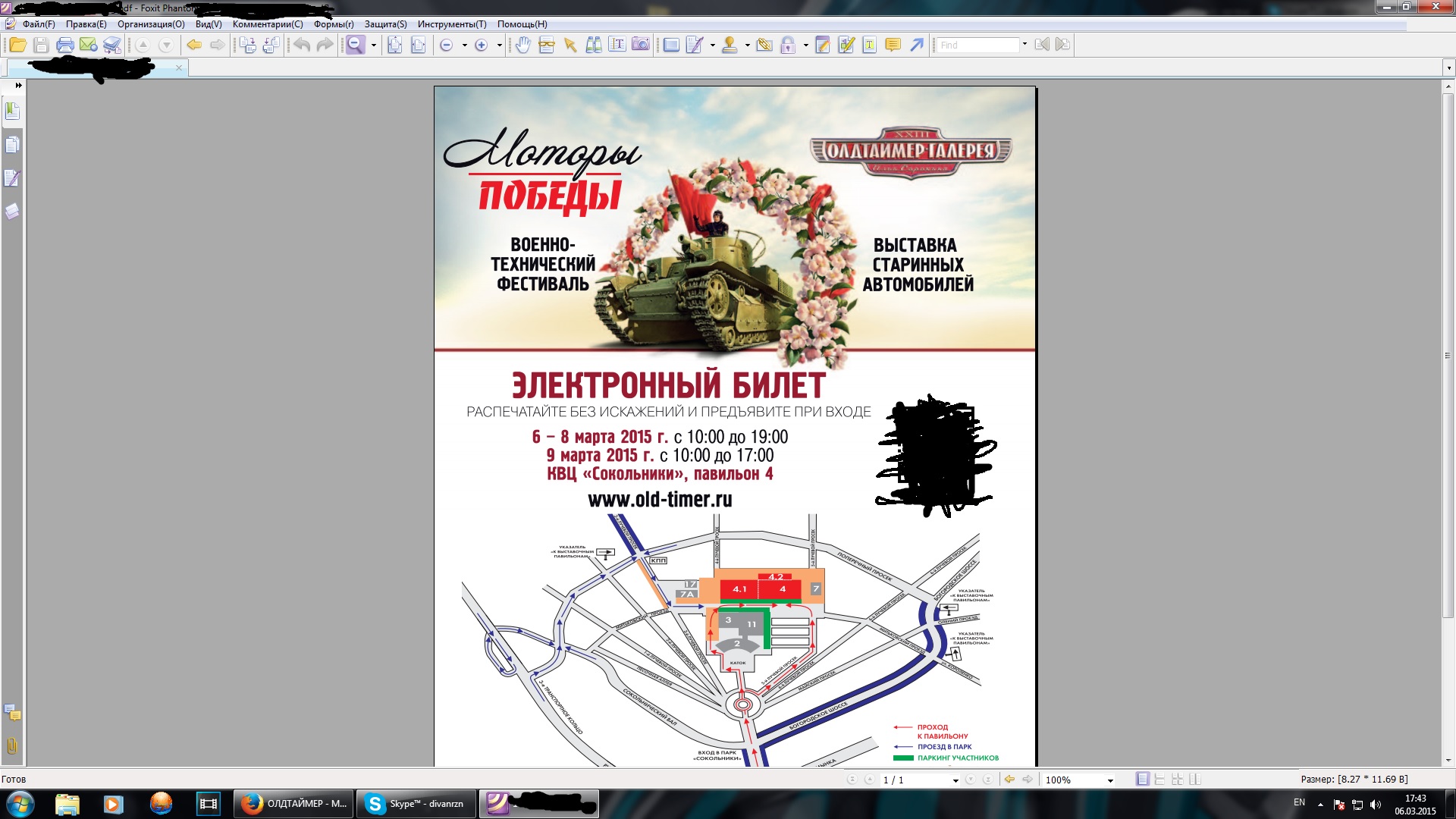The image size is (1456, 819).
Task: Click the scanner icon in toolbar
Action: coord(112,45)
